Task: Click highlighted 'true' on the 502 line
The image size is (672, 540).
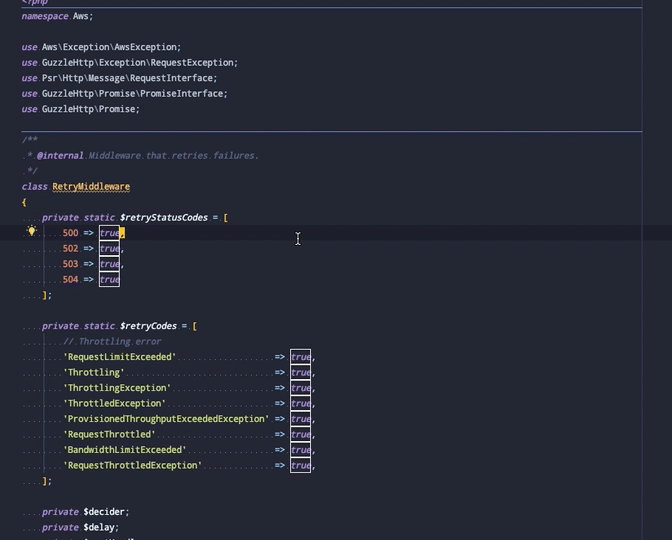Action: click(109, 249)
